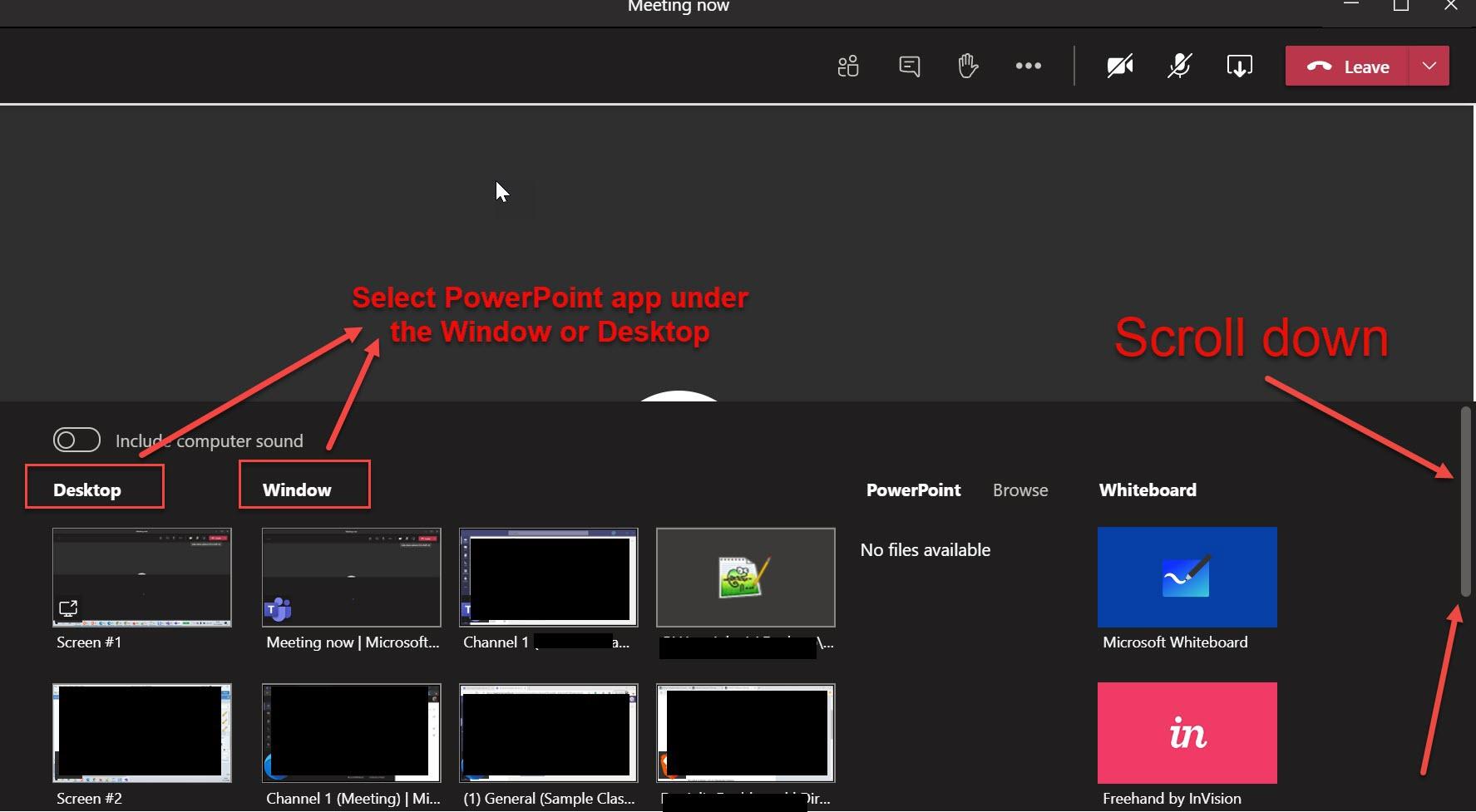Click the Screen #2 label
The height and width of the screenshot is (812, 1476).
(89, 799)
